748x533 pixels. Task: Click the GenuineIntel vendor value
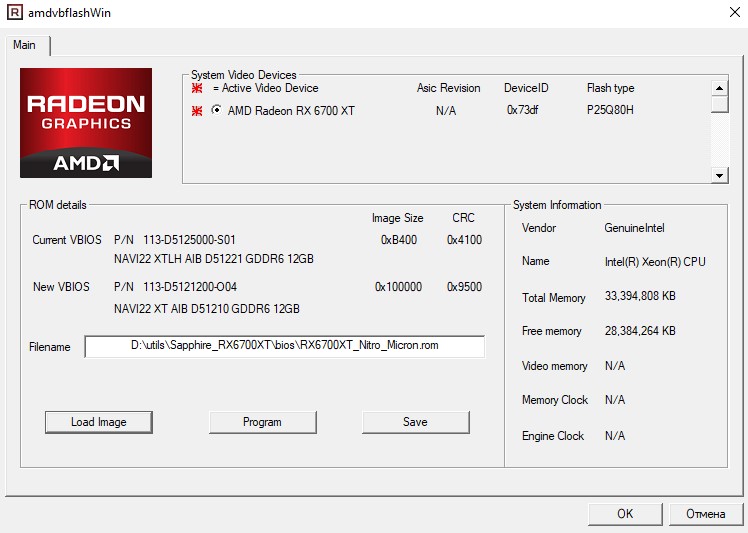pyautogui.click(x=634, y=228)
